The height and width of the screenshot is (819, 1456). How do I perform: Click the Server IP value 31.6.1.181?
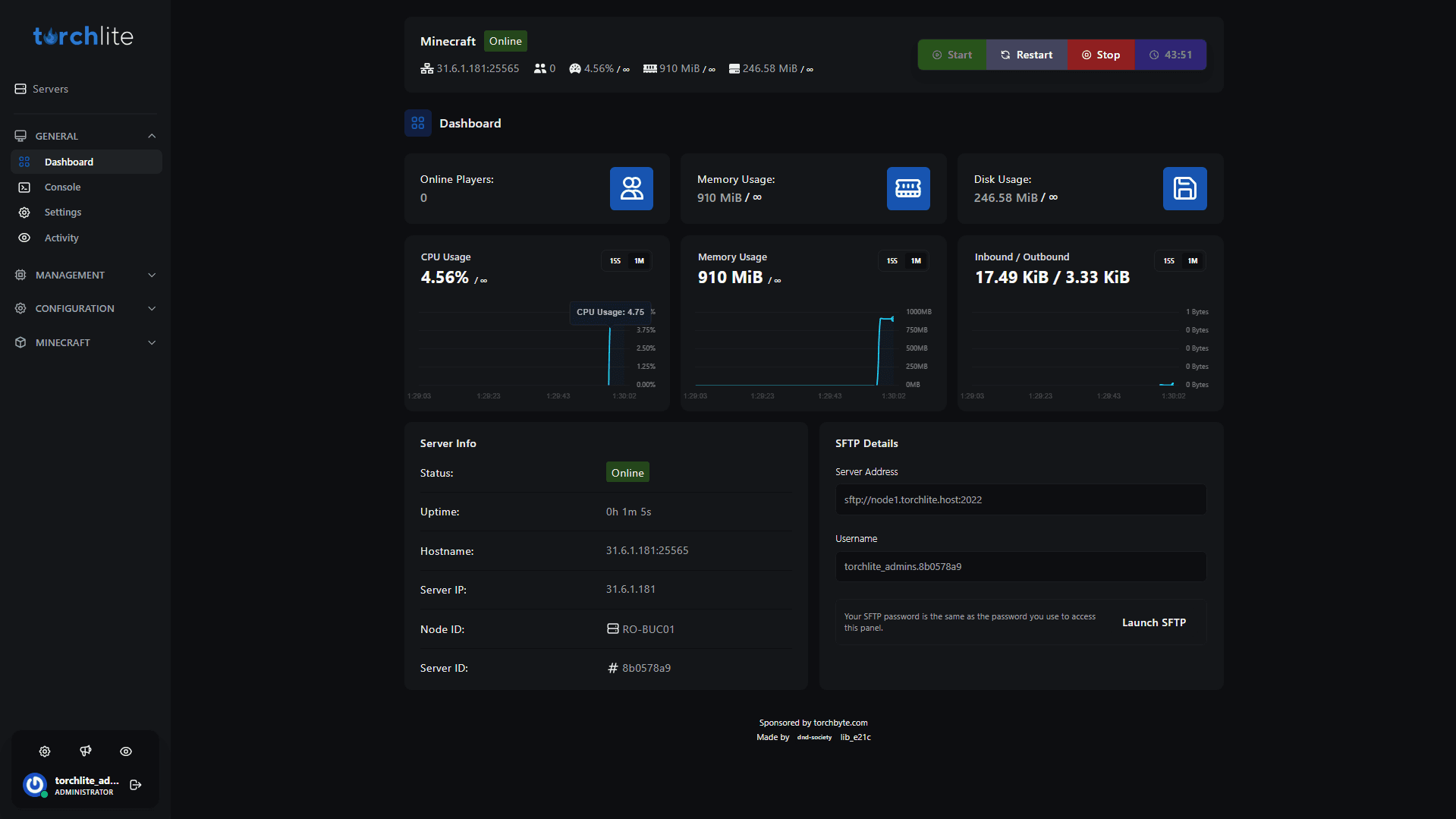coord(631,589)
